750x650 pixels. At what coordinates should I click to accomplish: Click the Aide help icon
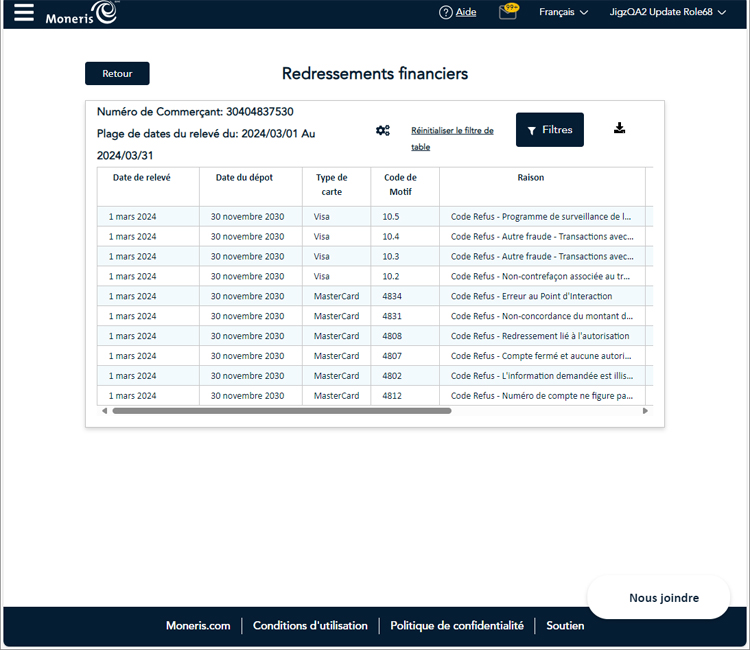(x=446, y=13)
